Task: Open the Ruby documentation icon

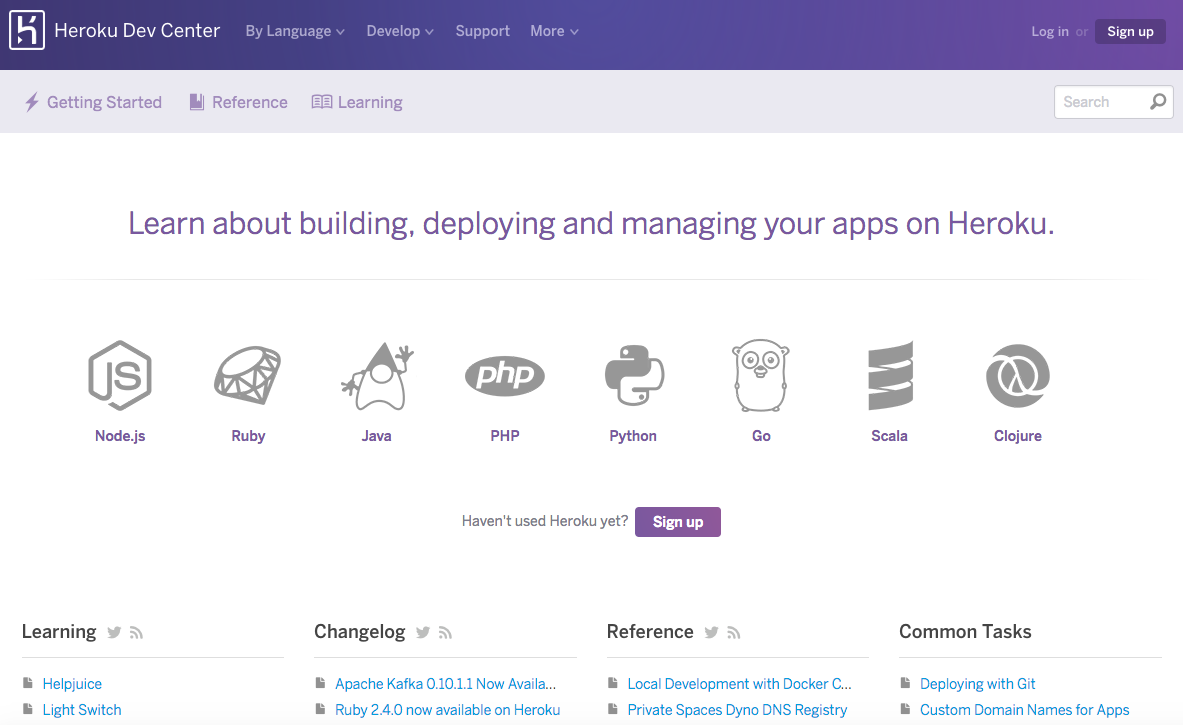Action: click(248, 376)
